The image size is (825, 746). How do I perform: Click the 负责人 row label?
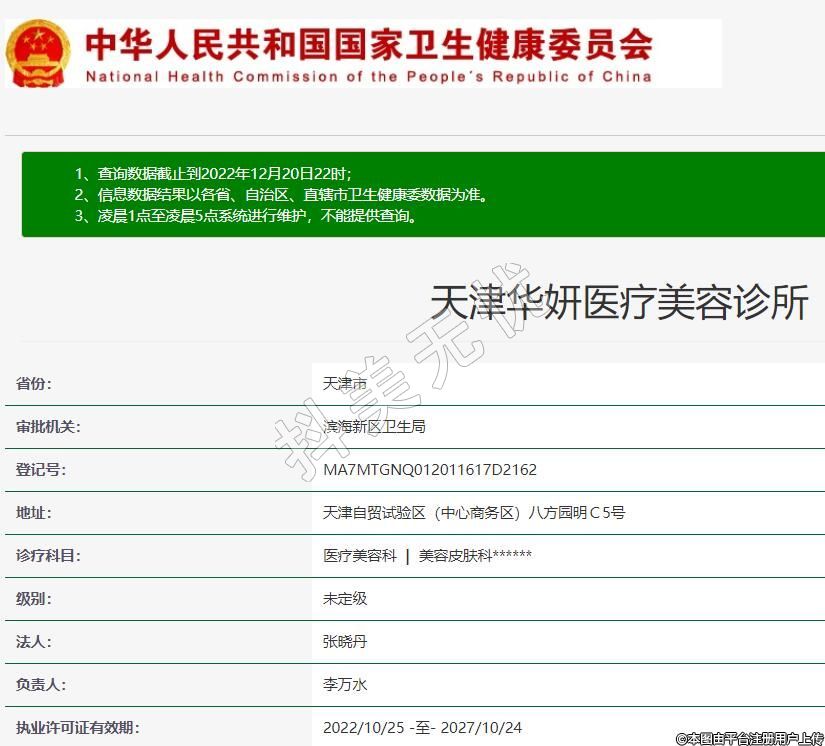coord(41,685)
